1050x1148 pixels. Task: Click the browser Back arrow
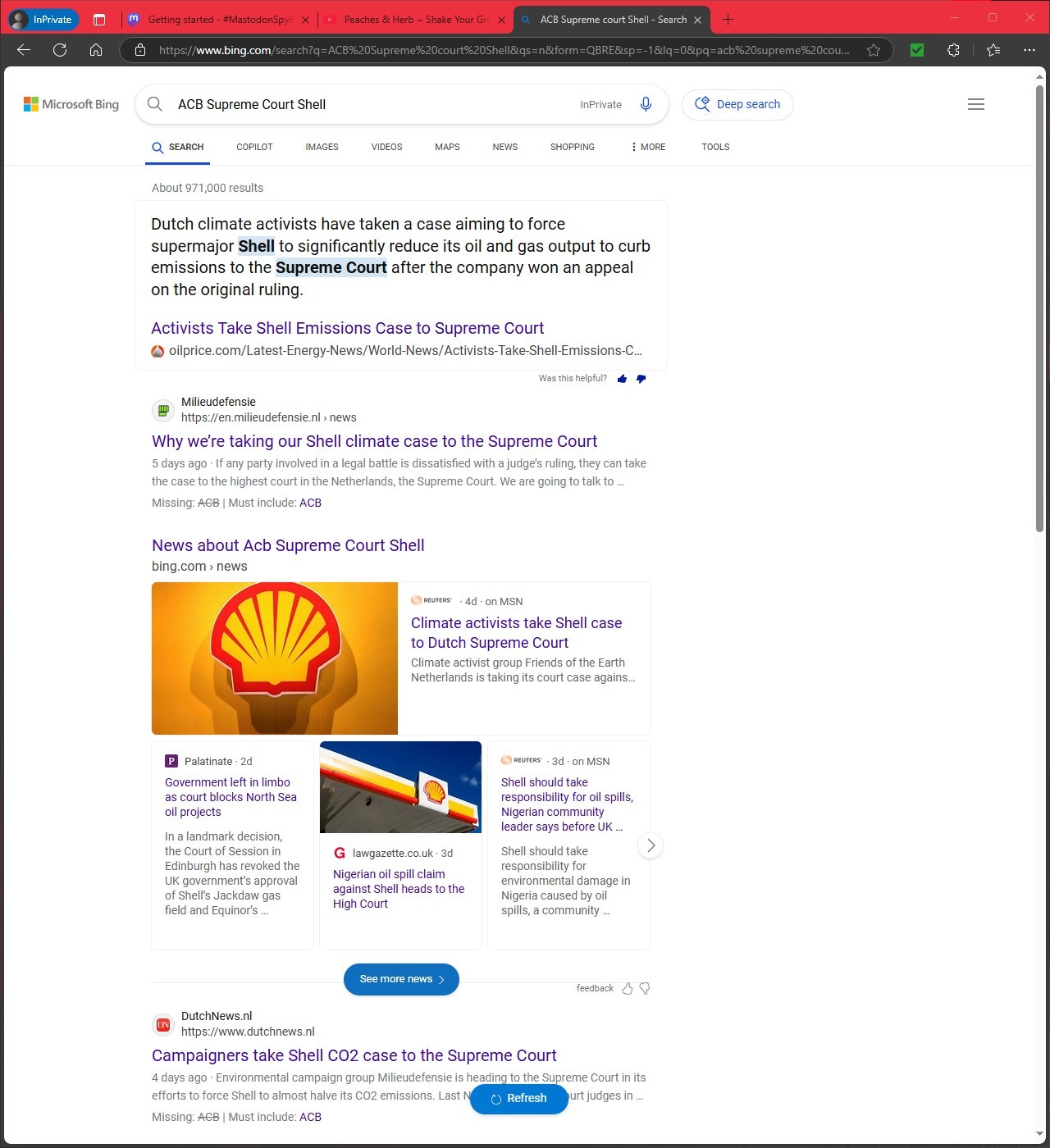tap(24, 50)
